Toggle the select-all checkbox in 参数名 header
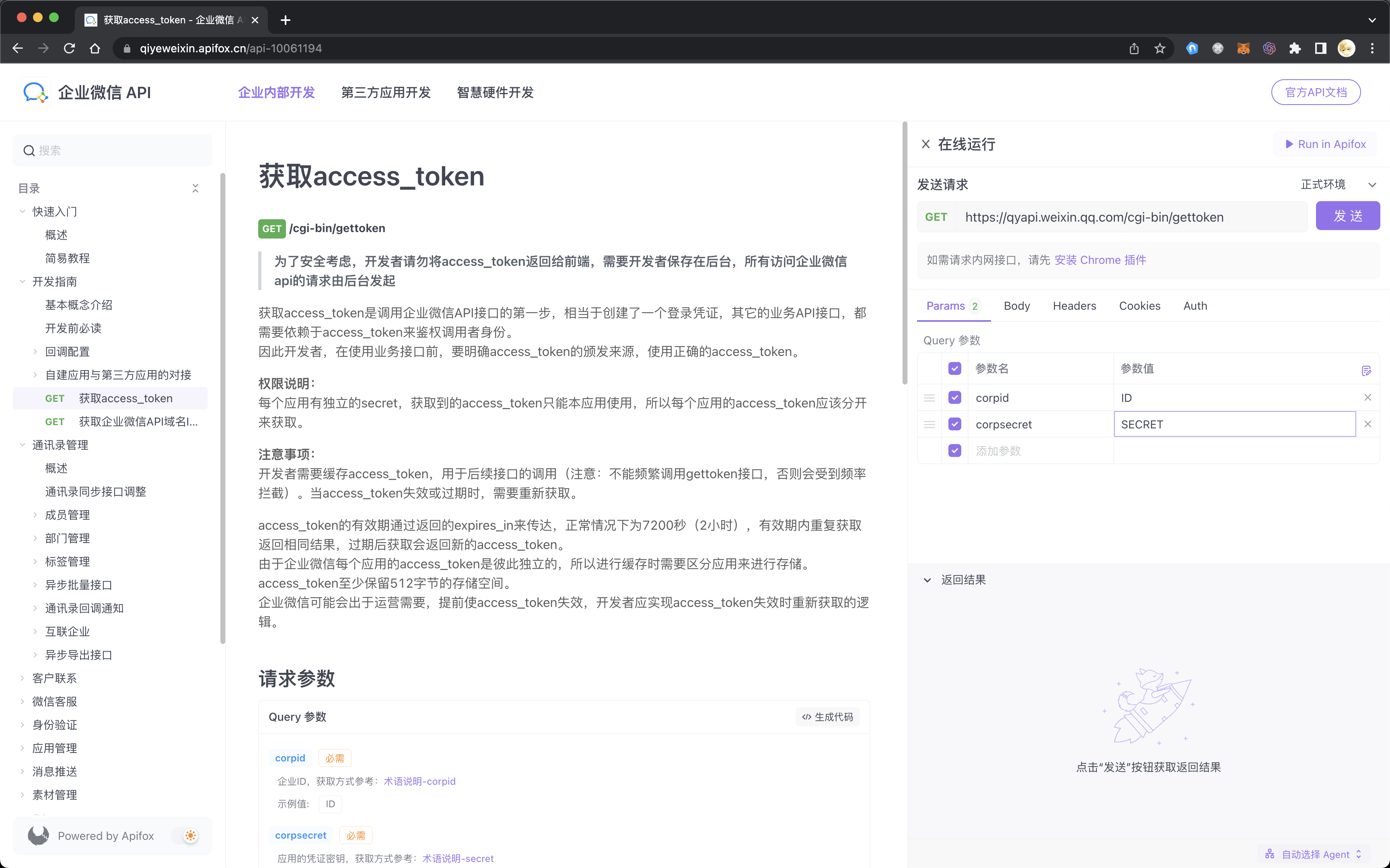The width and height of the screenshot is (1390, 868). [954, 368]
